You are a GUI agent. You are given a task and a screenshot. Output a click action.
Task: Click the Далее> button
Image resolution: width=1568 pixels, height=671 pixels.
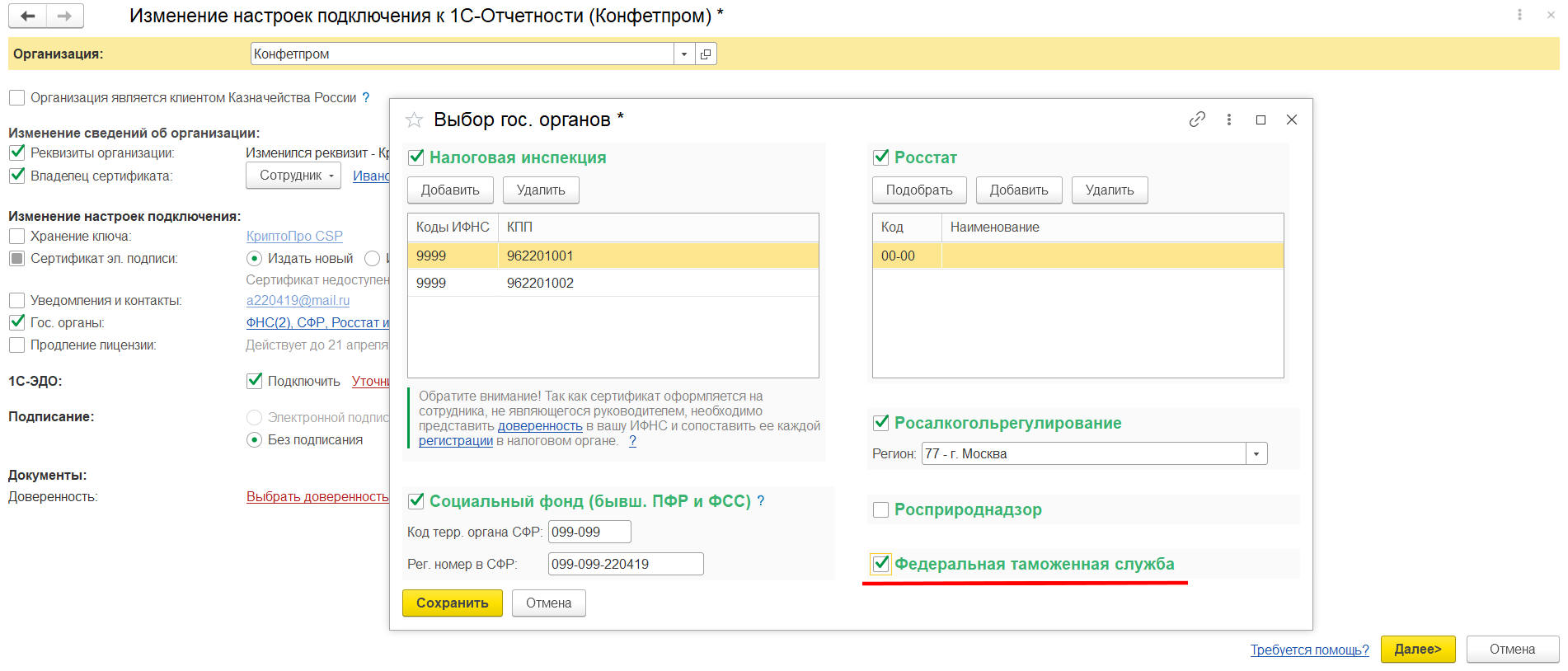(x=1418, y=649)
